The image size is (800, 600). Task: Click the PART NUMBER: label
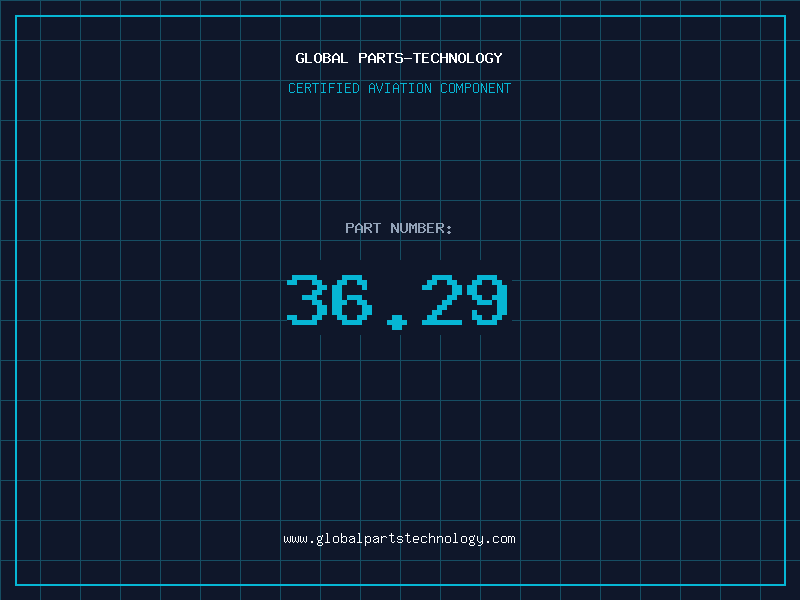tap(399, 228)
